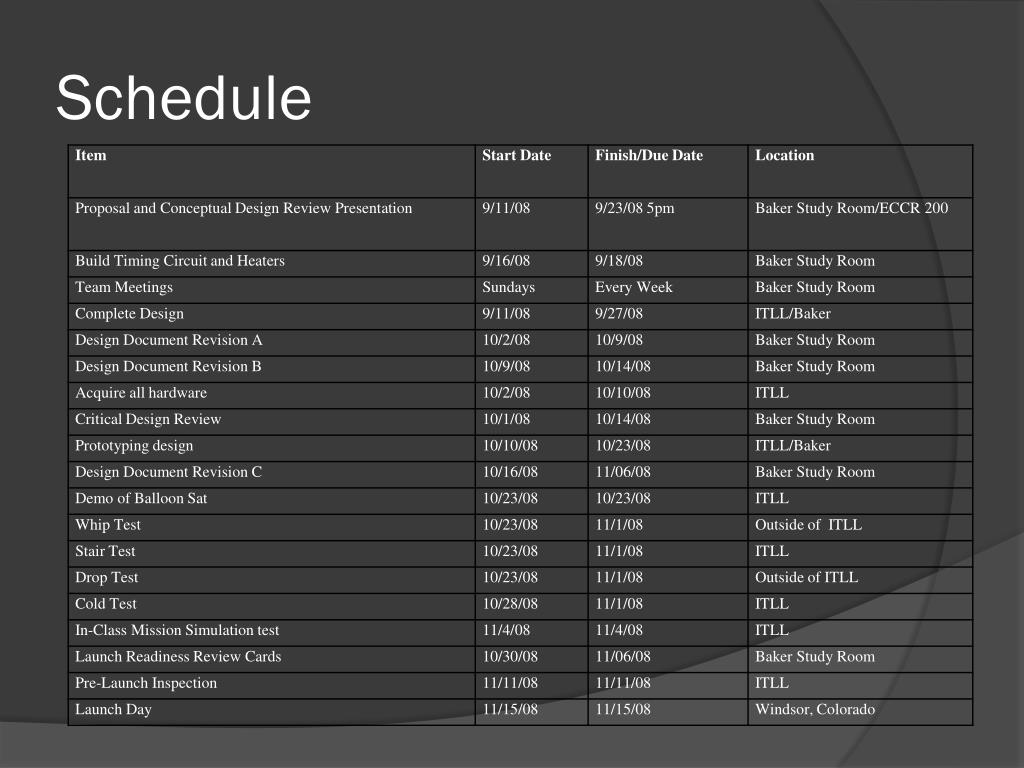
Task: Click the 11/4/08 start date
Action: [x=506, y=630]
